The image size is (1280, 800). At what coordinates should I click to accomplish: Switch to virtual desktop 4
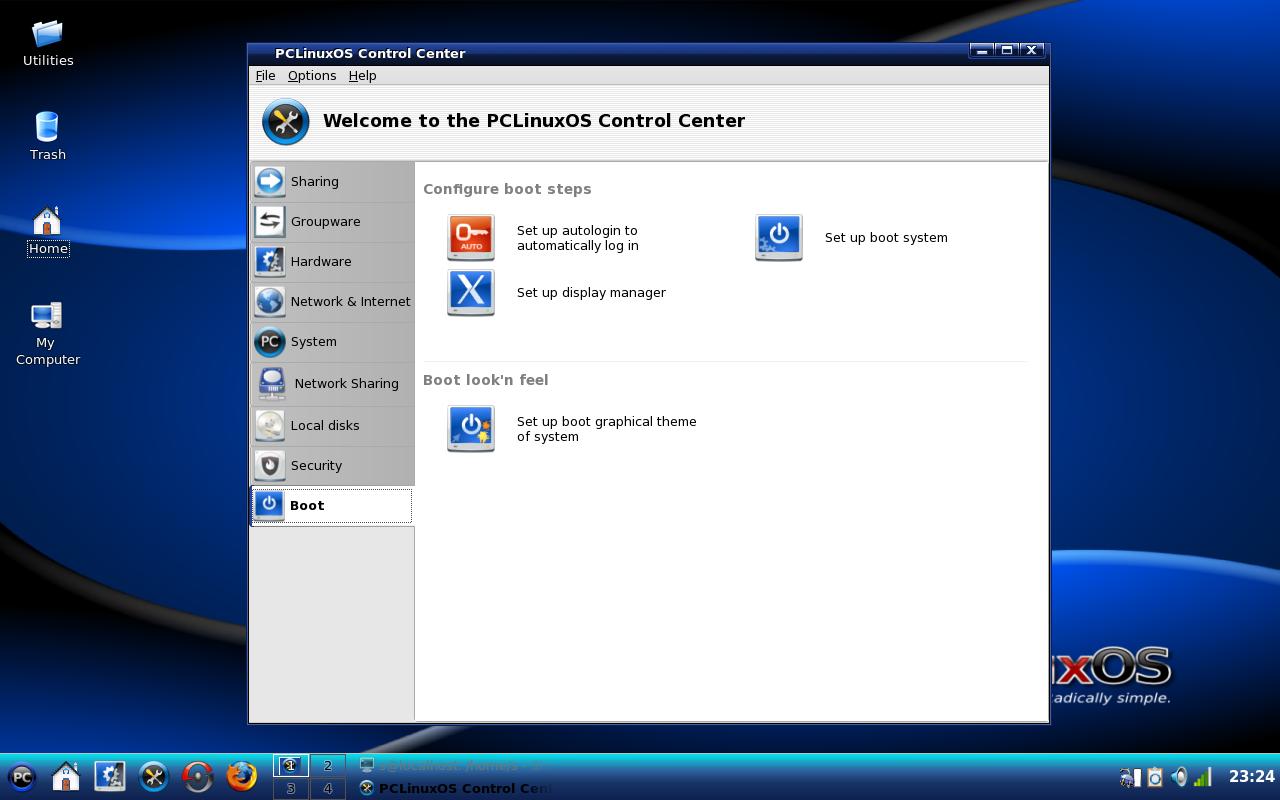click(x=327, y=788)
